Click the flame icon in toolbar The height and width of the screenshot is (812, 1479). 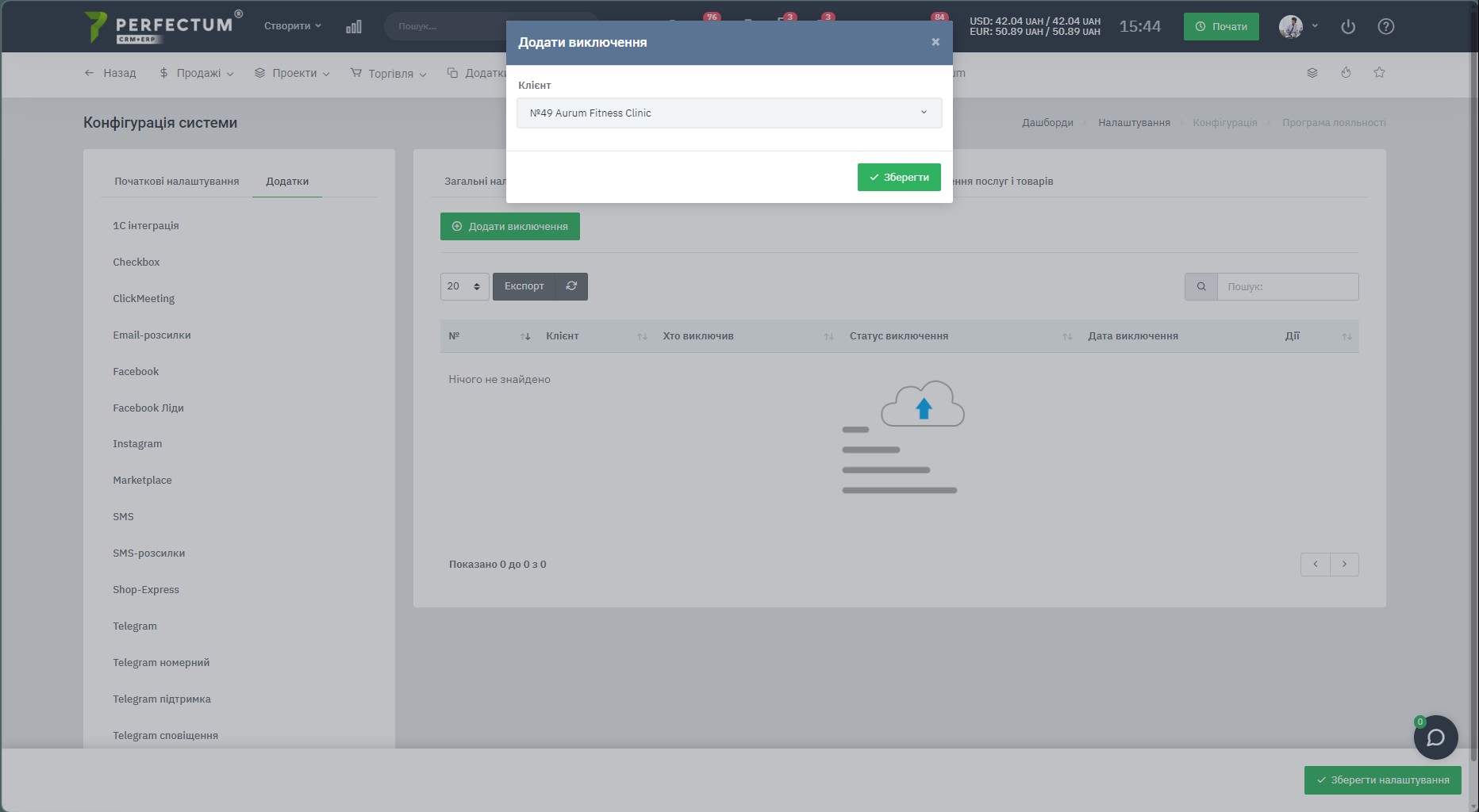1346,72
